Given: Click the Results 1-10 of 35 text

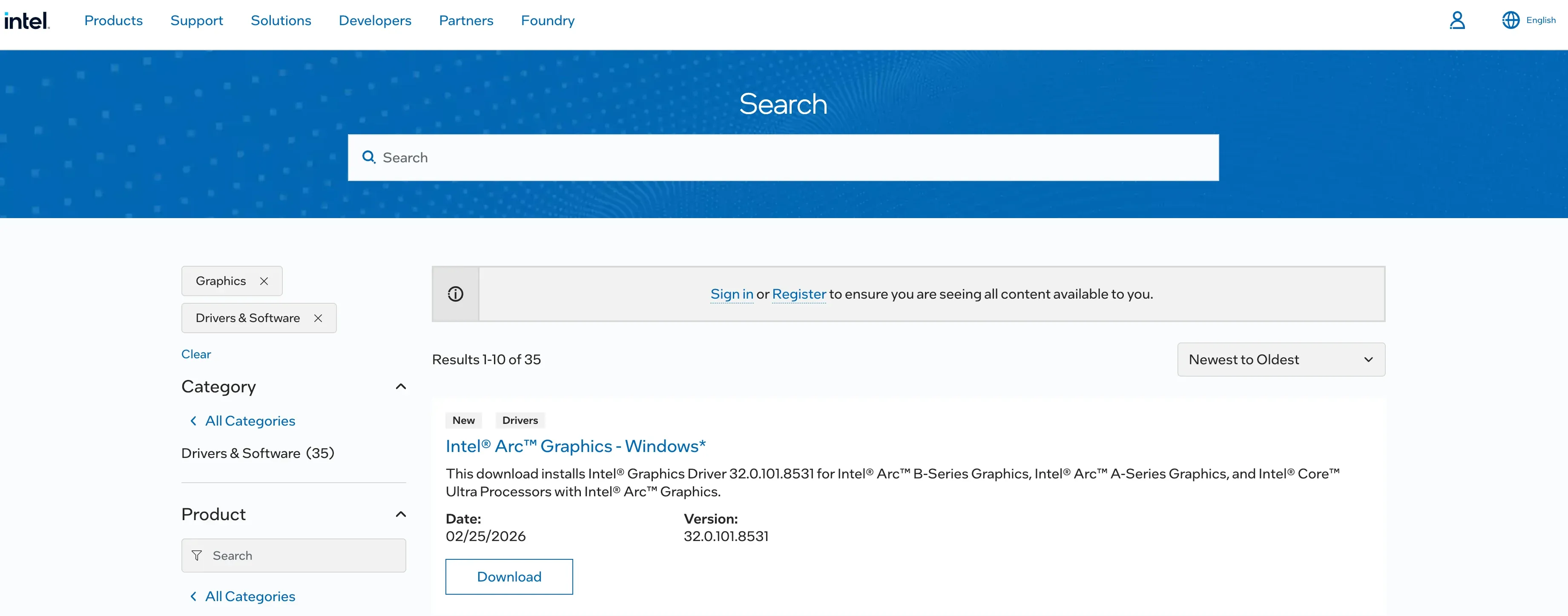Looking at the screenshot, I should (486, 360).
